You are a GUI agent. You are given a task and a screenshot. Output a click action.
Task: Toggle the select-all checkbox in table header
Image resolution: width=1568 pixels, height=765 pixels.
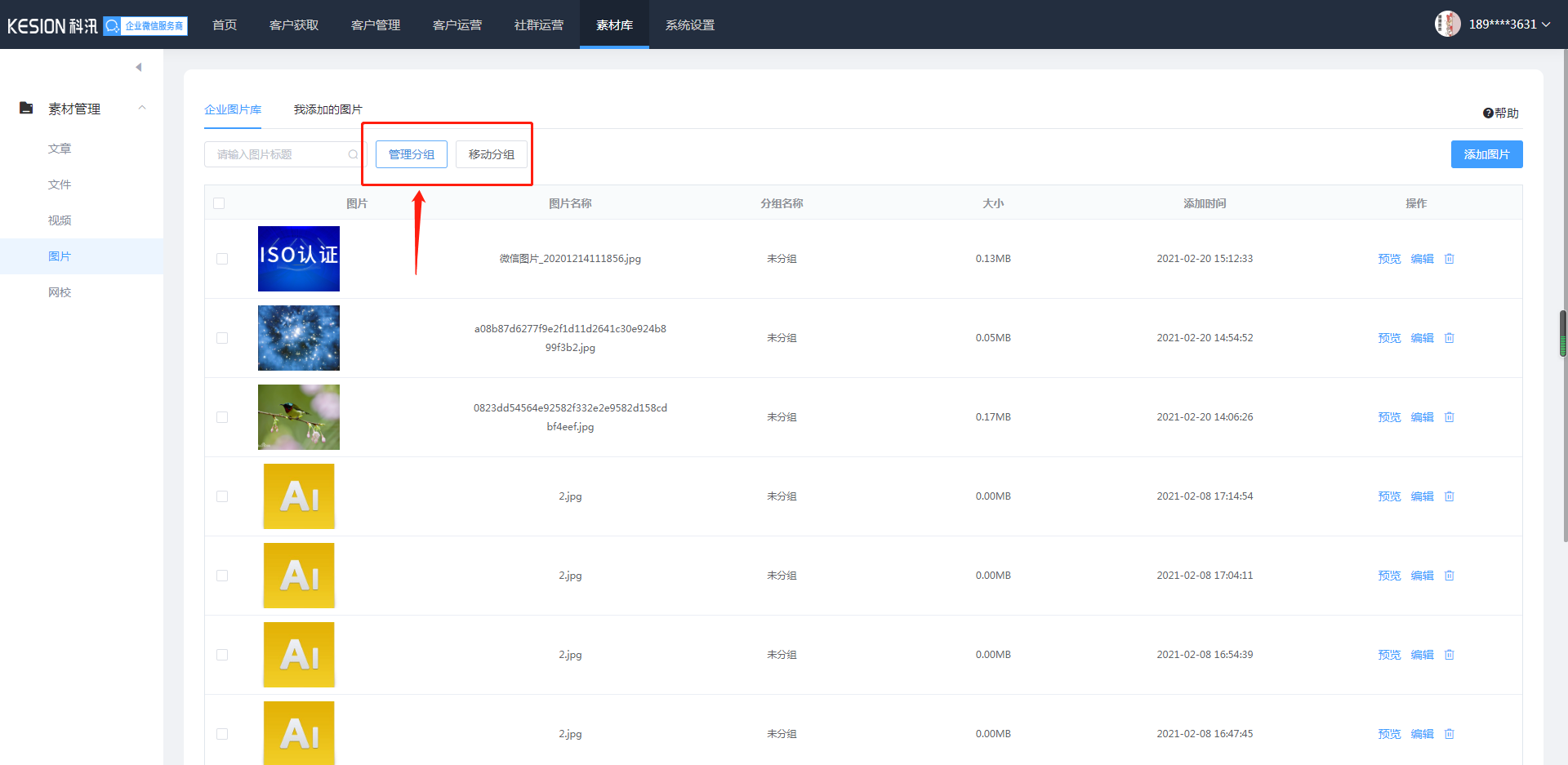(219, 203)
